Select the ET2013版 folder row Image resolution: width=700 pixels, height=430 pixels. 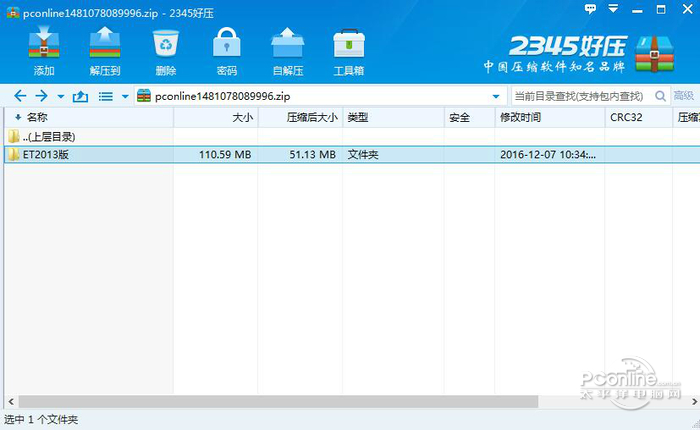pos(352,154)
